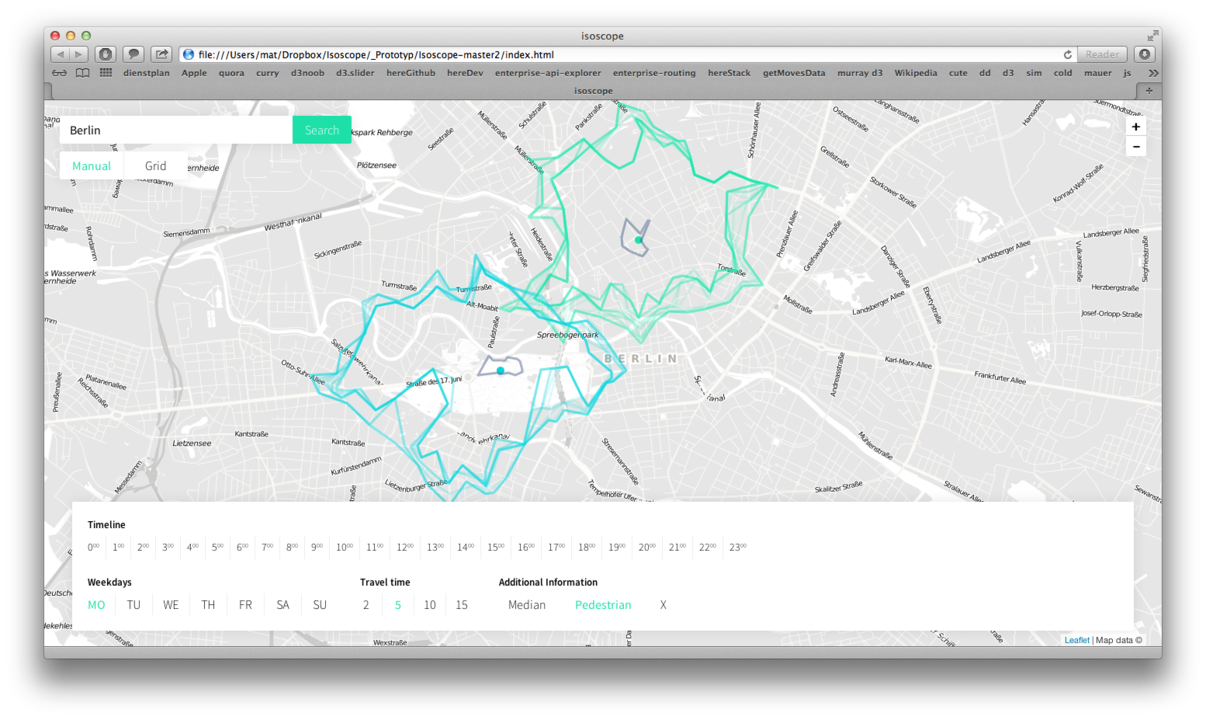Image resolution: width=1206 pixels, height=720 pixels.
Task: Click the Berlin location search field
Action: pos(176,130)
